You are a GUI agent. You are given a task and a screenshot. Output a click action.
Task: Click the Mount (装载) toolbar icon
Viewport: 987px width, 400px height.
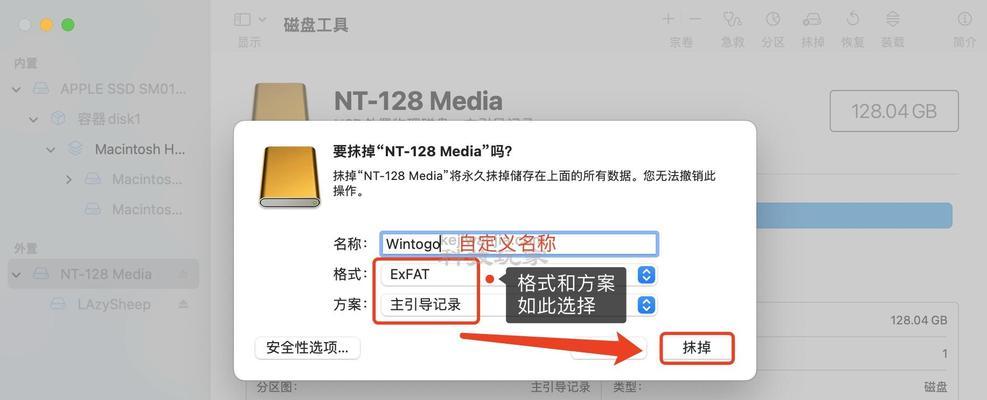tap(893, 20)
